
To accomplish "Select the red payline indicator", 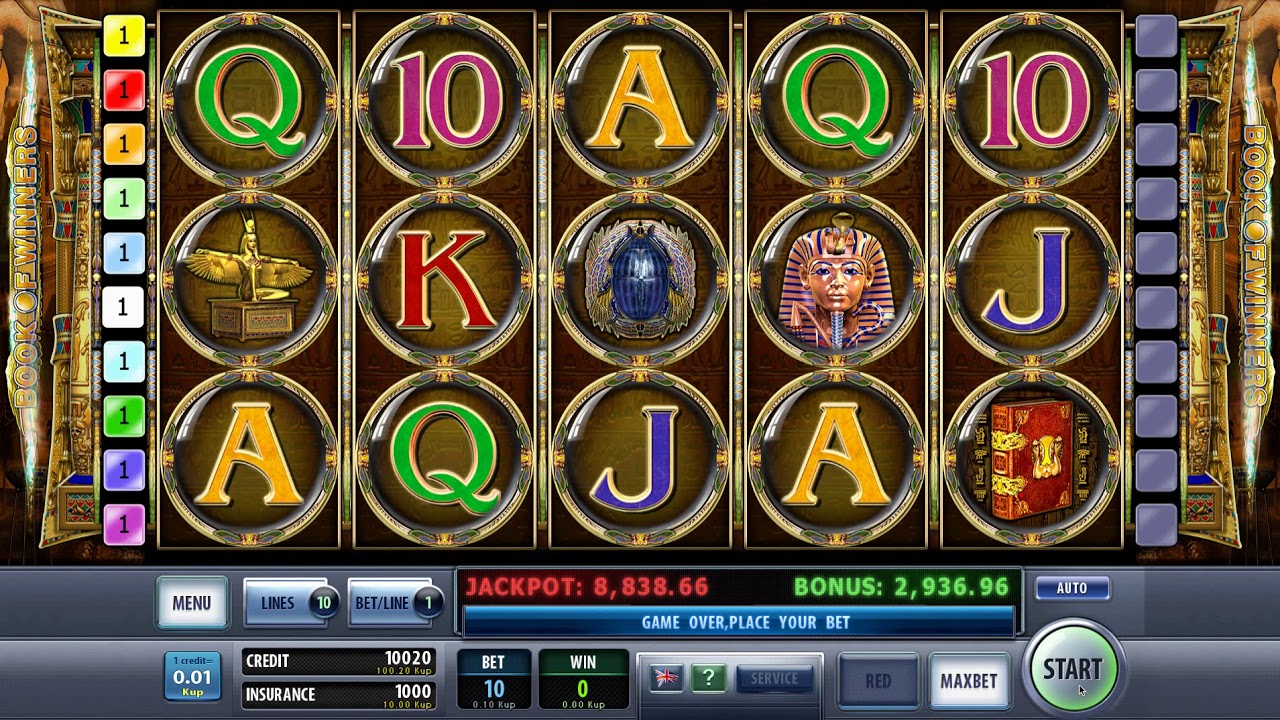I will click(124, 90).
